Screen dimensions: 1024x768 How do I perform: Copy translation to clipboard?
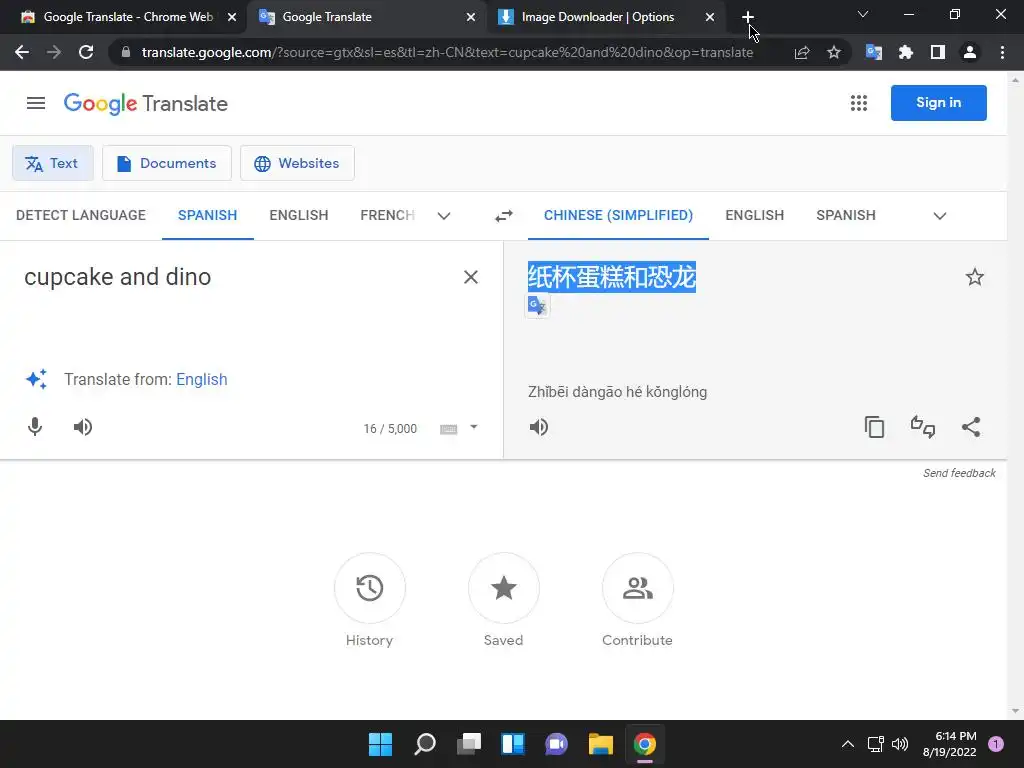(x=874, y=427)
